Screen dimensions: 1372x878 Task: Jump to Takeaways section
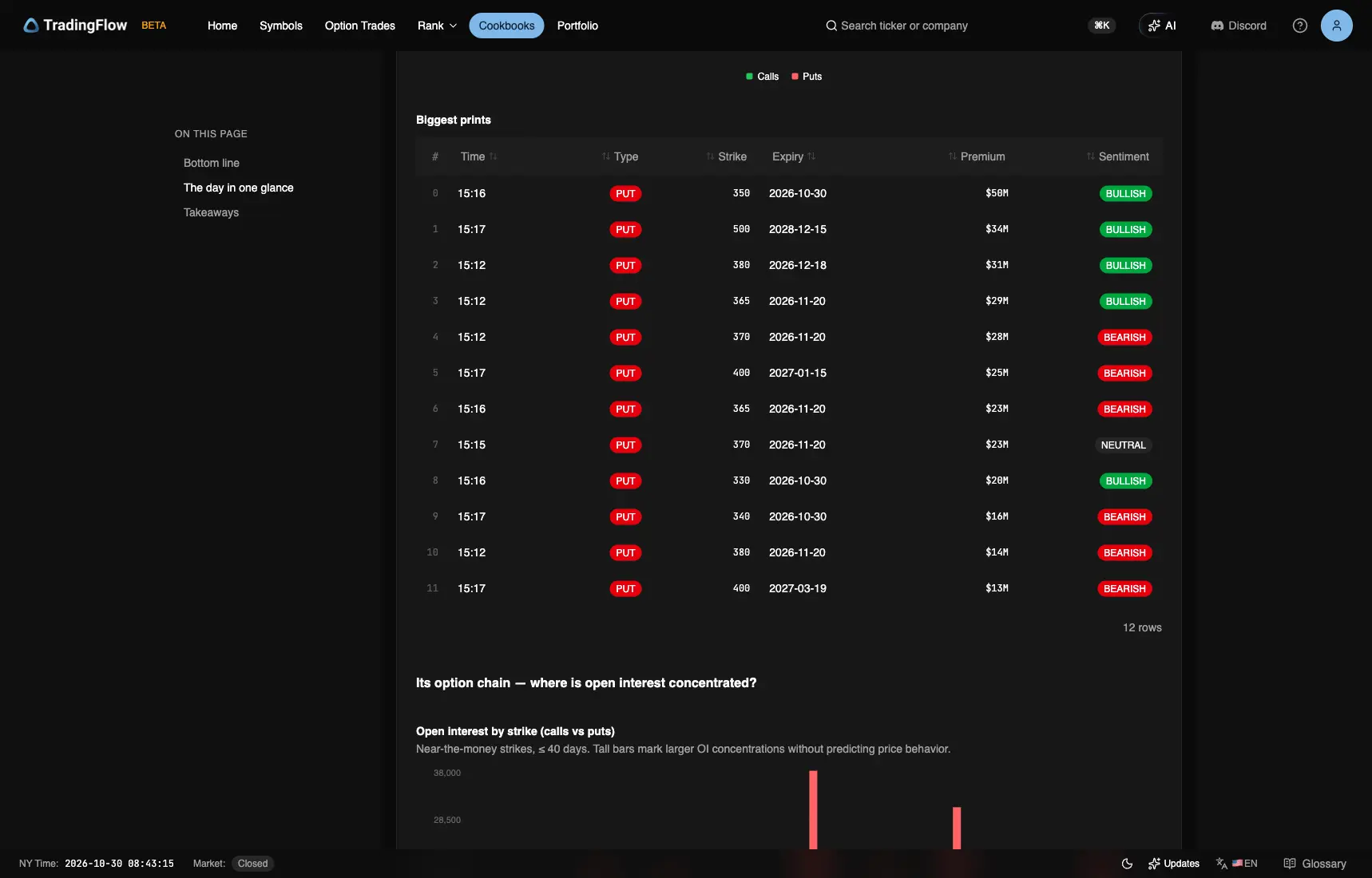(211, 212)
